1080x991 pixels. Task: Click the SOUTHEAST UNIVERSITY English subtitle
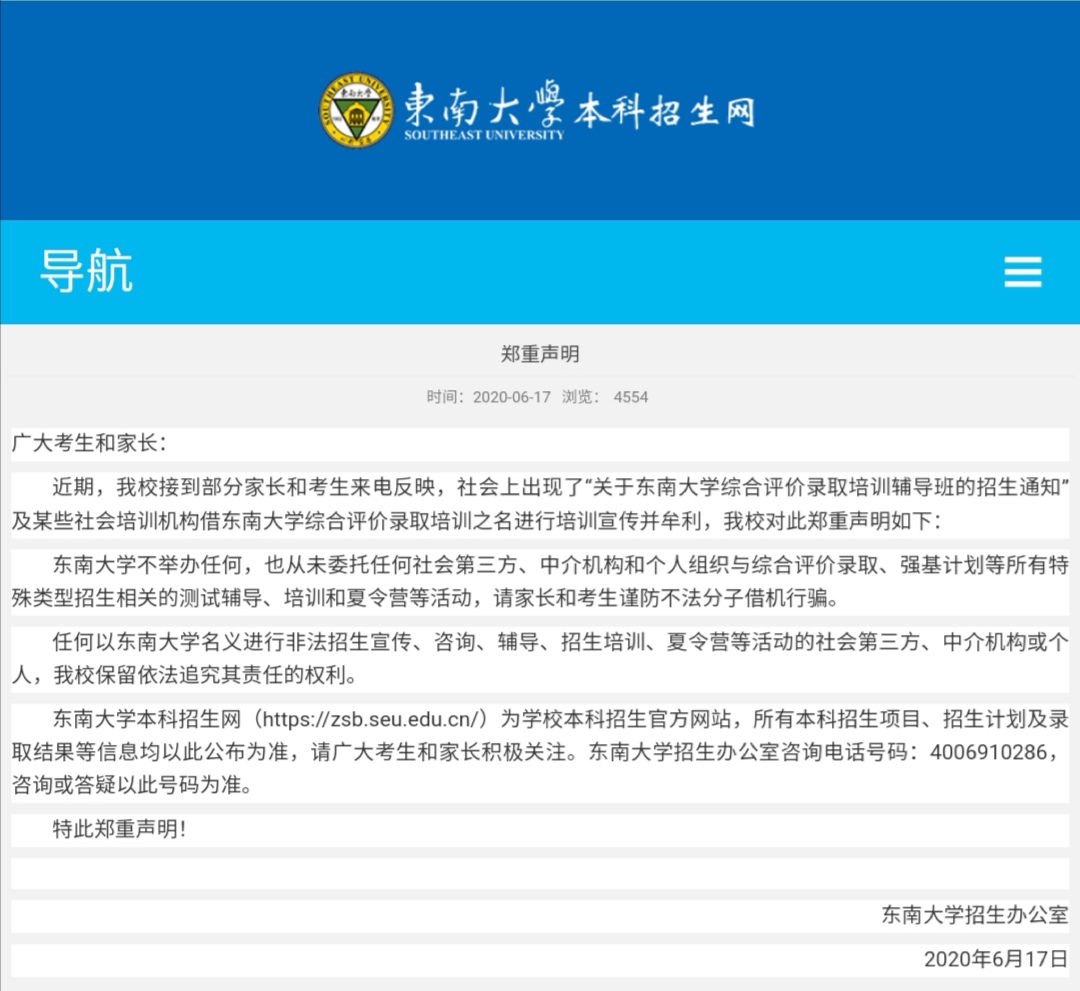click(x=484, y=135)
